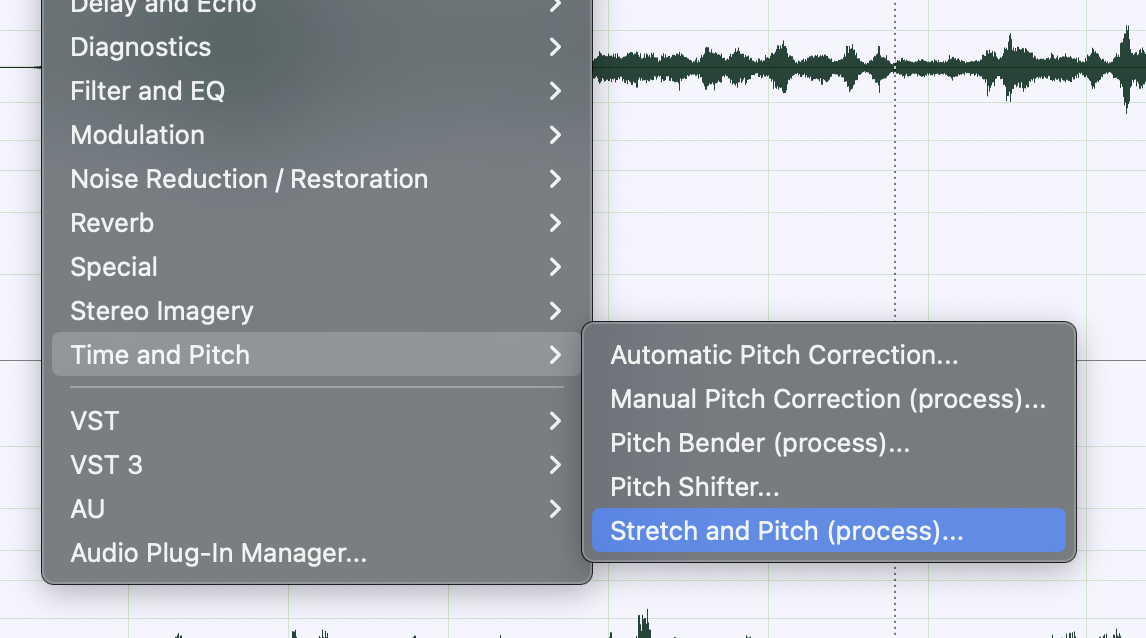Select Manual Pitch Correction (process)
This screenshot has width=1146, height=638.
[829, 399]
